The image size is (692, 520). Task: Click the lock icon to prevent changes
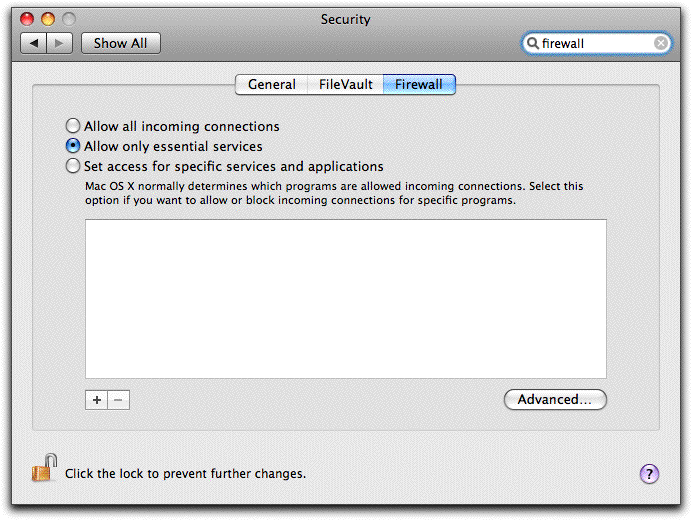(x=43, y=469)
